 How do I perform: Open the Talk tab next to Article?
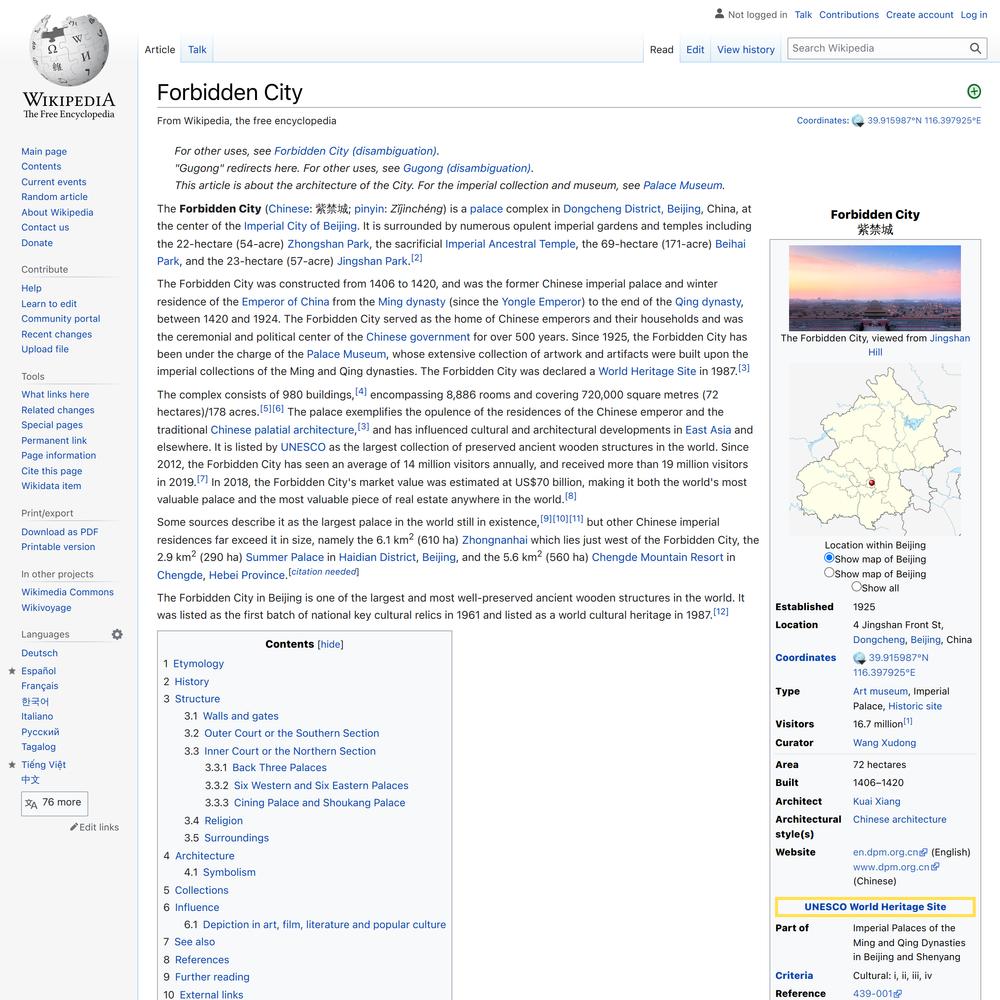click(197, 50)
